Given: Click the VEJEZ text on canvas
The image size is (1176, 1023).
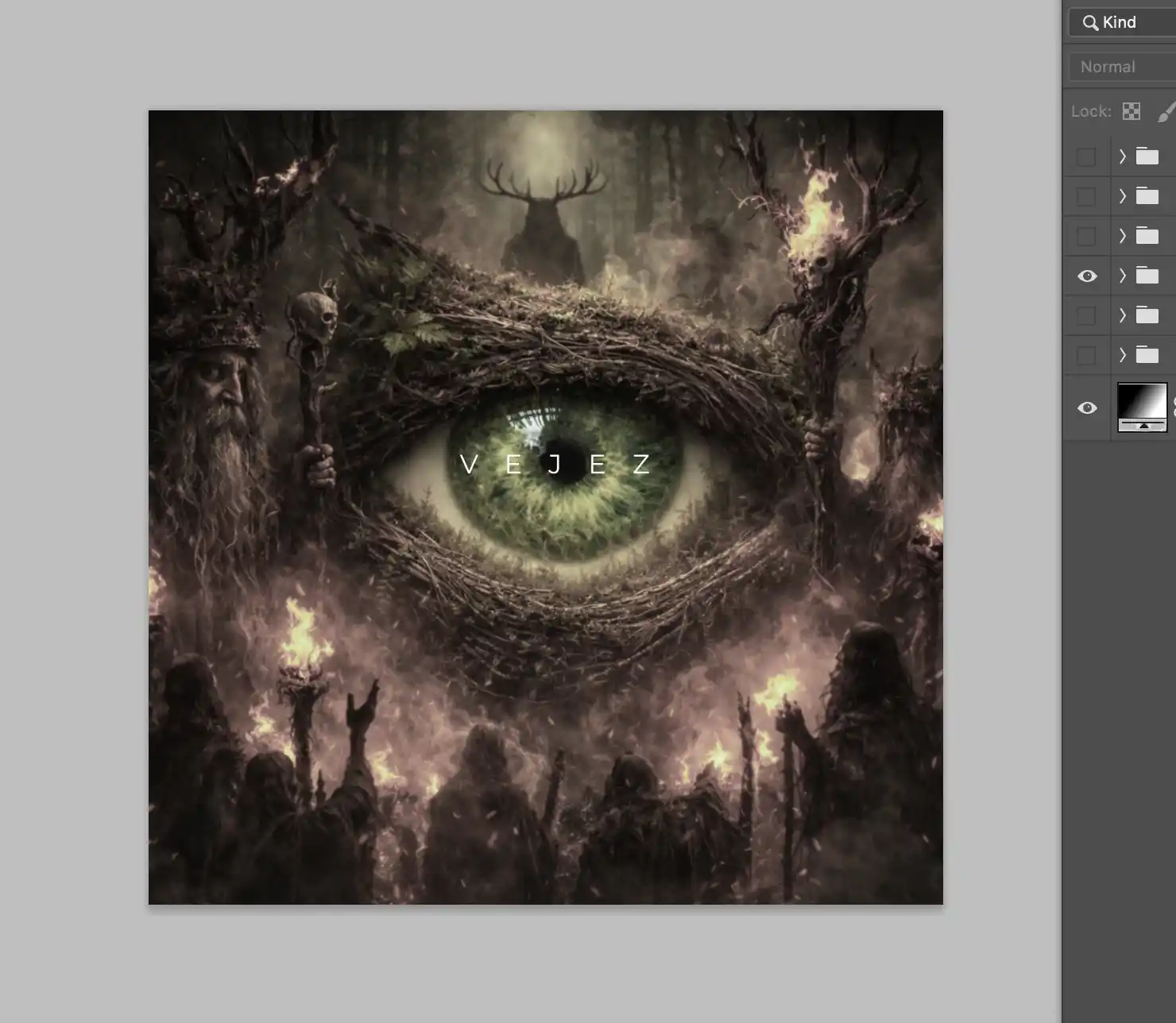Looking at the screenshot, I should [x=555, y=464].
